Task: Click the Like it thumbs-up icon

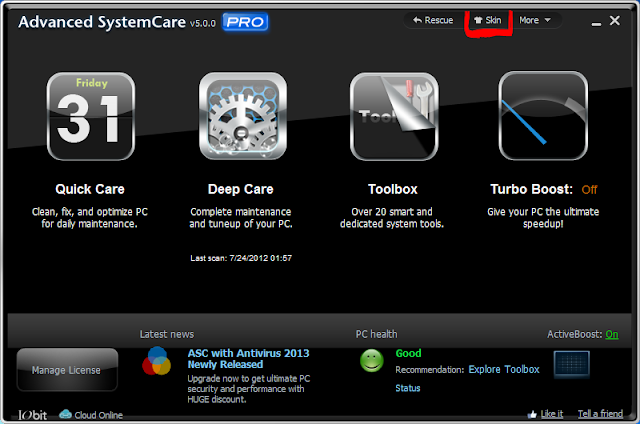Action: coord(532,415)
